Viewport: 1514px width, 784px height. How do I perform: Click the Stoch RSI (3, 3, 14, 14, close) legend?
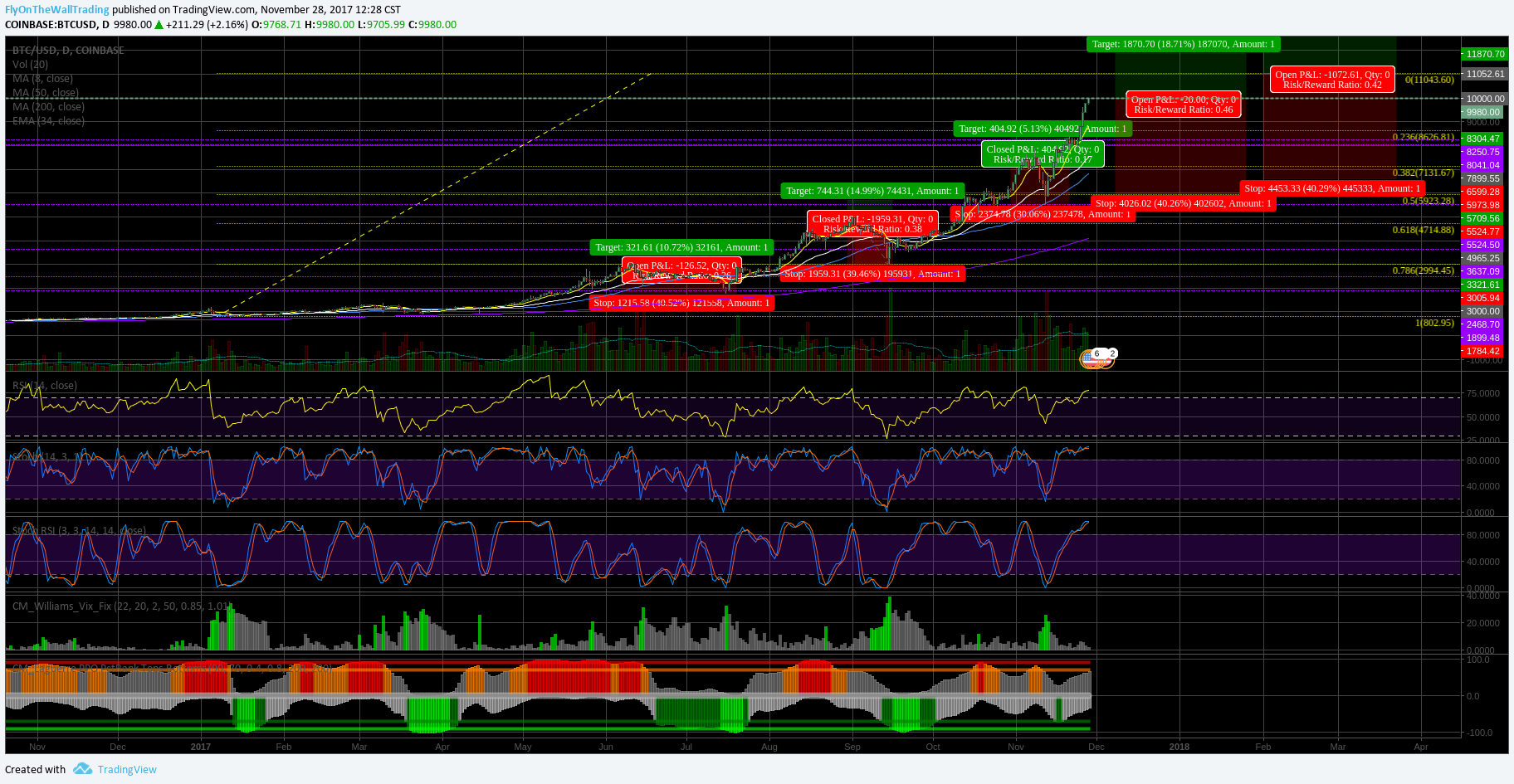pyautogui.click(x=79, y=530)
